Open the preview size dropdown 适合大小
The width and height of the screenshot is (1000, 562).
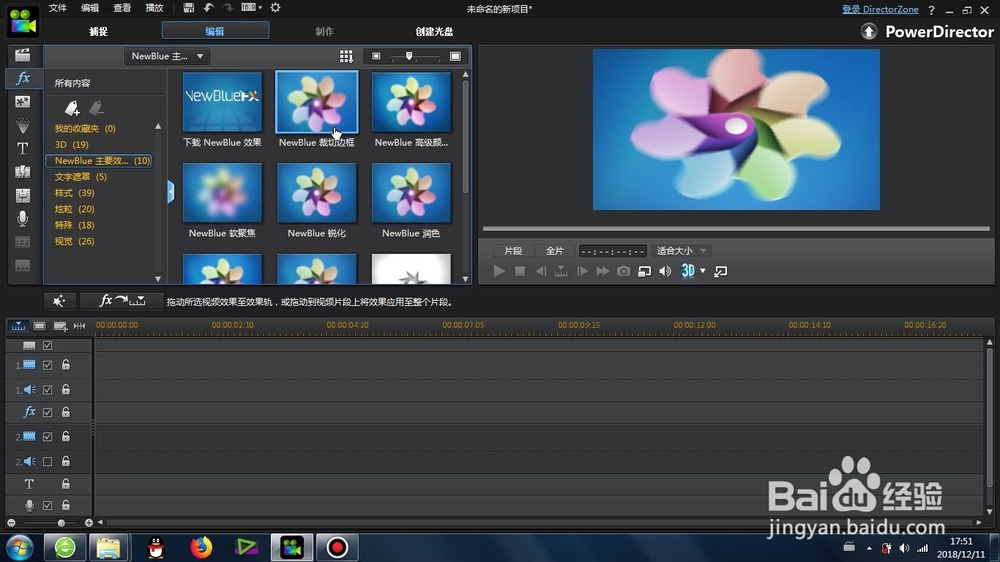tap(681, 251)
